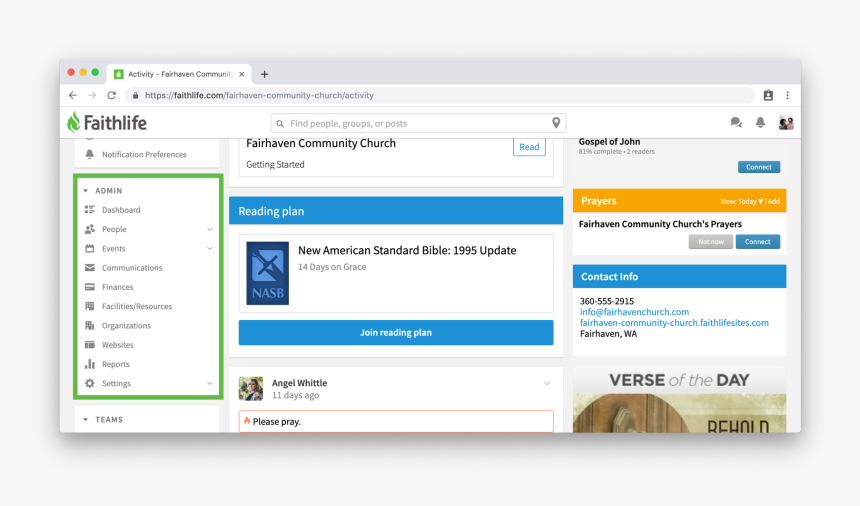Select Finances in admin menu

pyautogui.click(x=117, y=287)
